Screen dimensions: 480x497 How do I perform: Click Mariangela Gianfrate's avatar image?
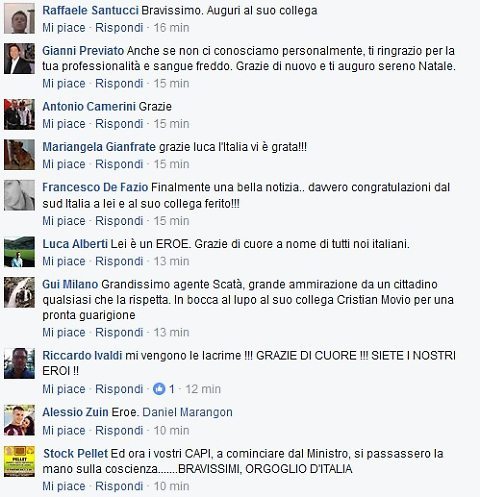point(19,155)
